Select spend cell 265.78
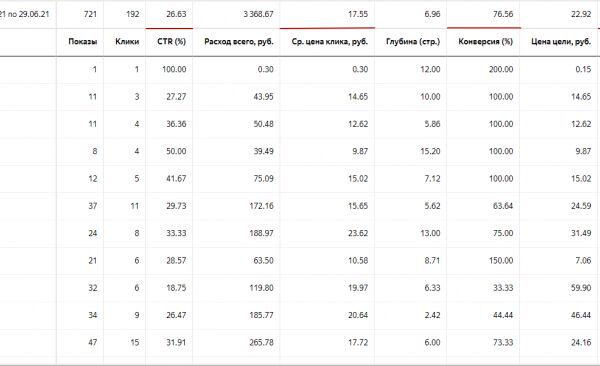 click(x=261, y=343)
